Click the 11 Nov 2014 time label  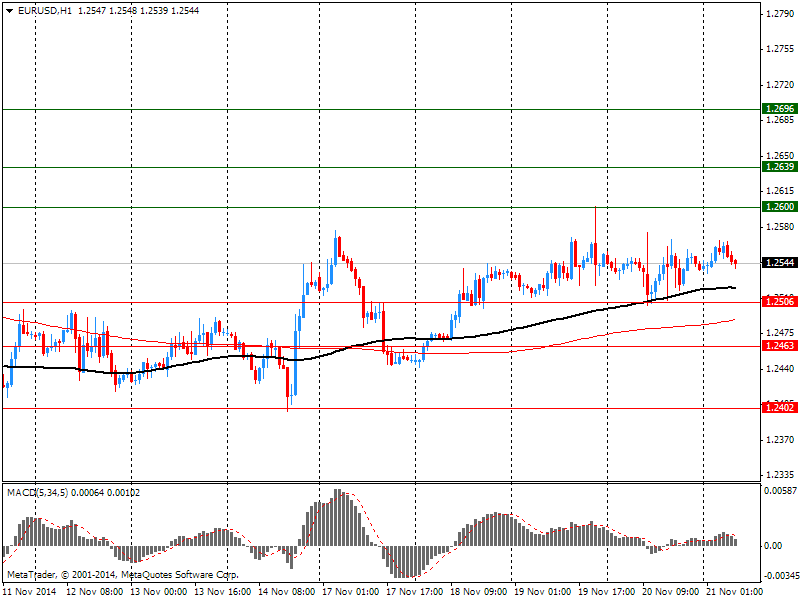pos(29,592)
